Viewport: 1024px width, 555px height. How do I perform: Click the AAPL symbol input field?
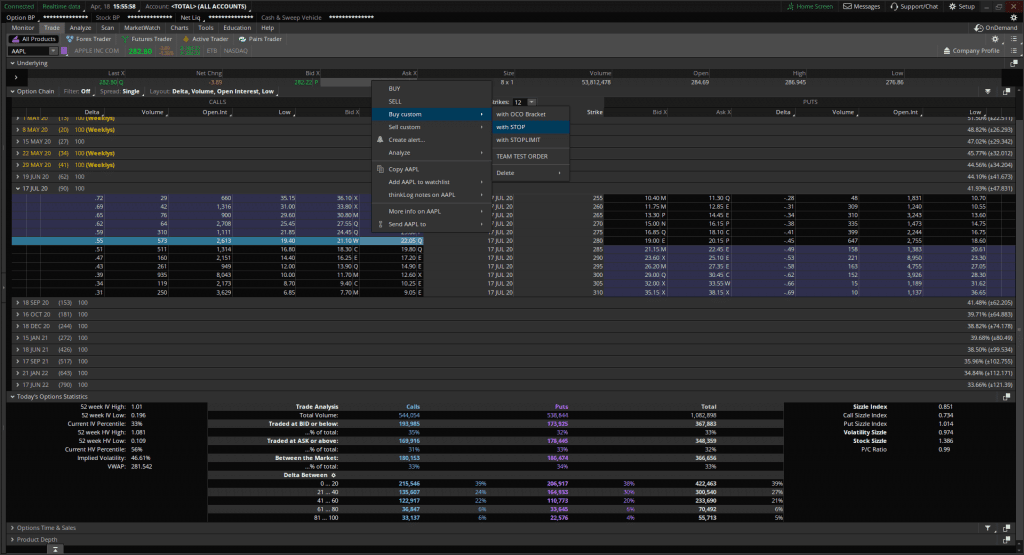27,50
